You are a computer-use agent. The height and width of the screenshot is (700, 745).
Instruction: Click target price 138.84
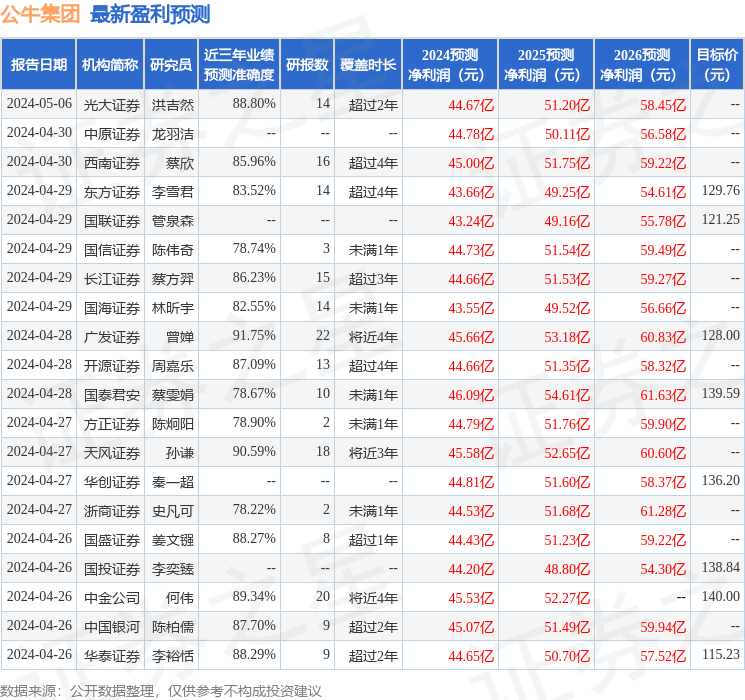721,567
